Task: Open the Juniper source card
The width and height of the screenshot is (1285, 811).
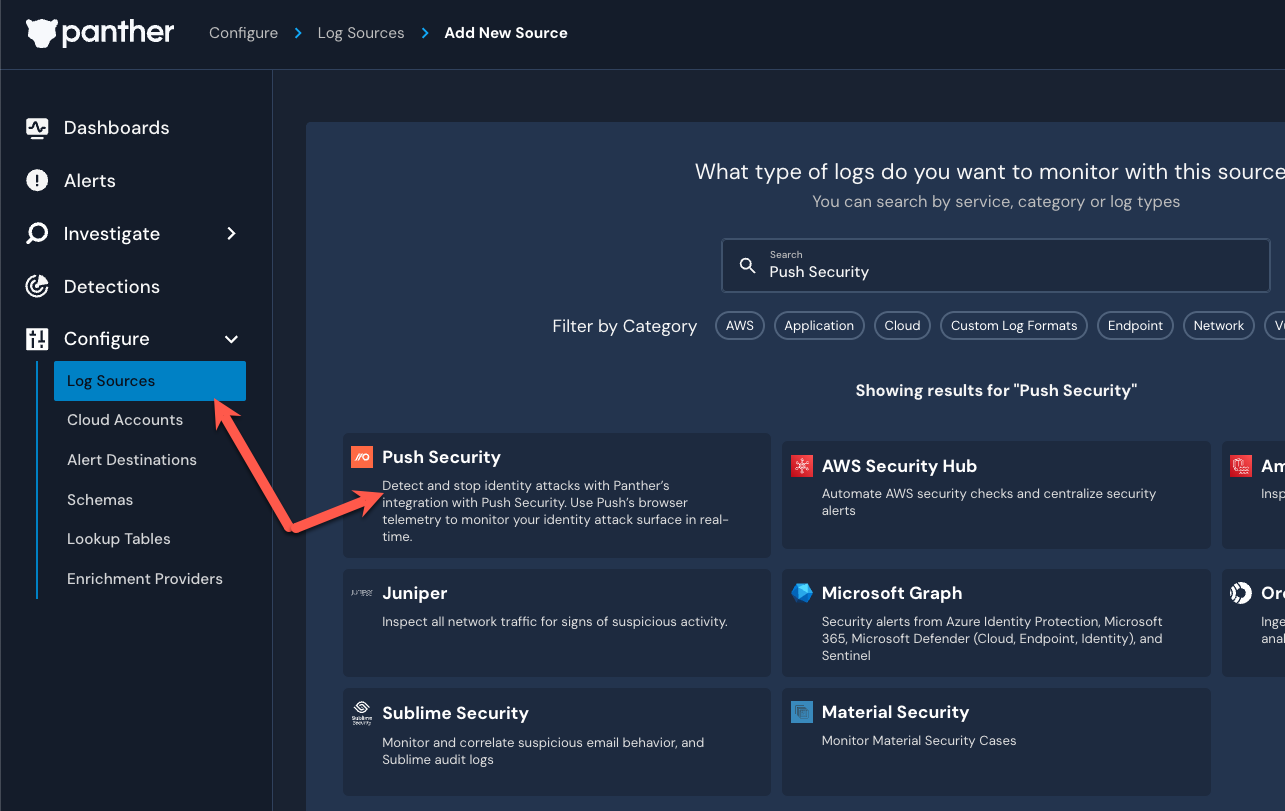Action: (557, 623)
